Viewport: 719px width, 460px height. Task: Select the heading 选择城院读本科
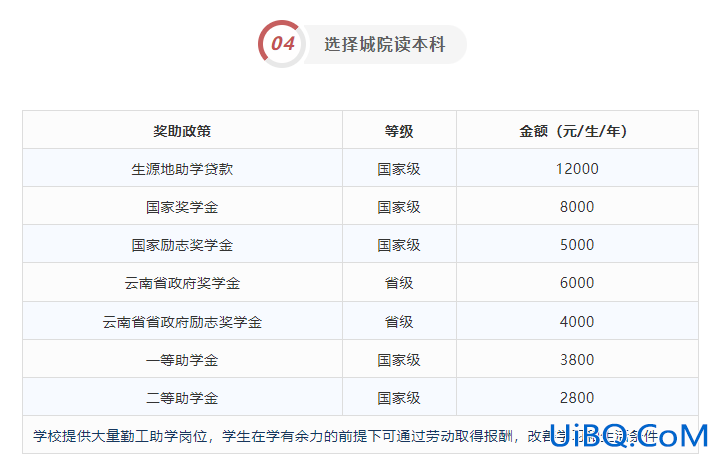pos(385,44)
